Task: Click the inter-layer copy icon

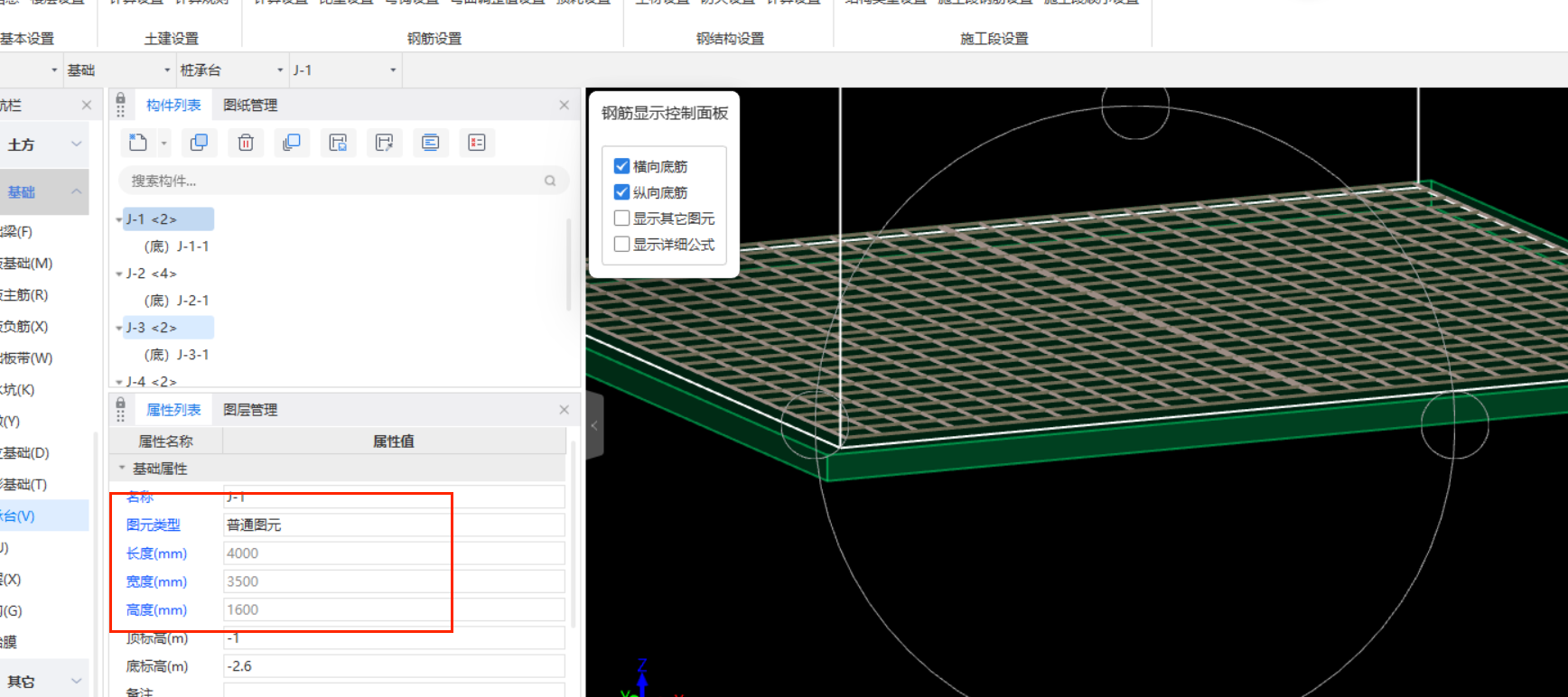Action: click(292, 143)
